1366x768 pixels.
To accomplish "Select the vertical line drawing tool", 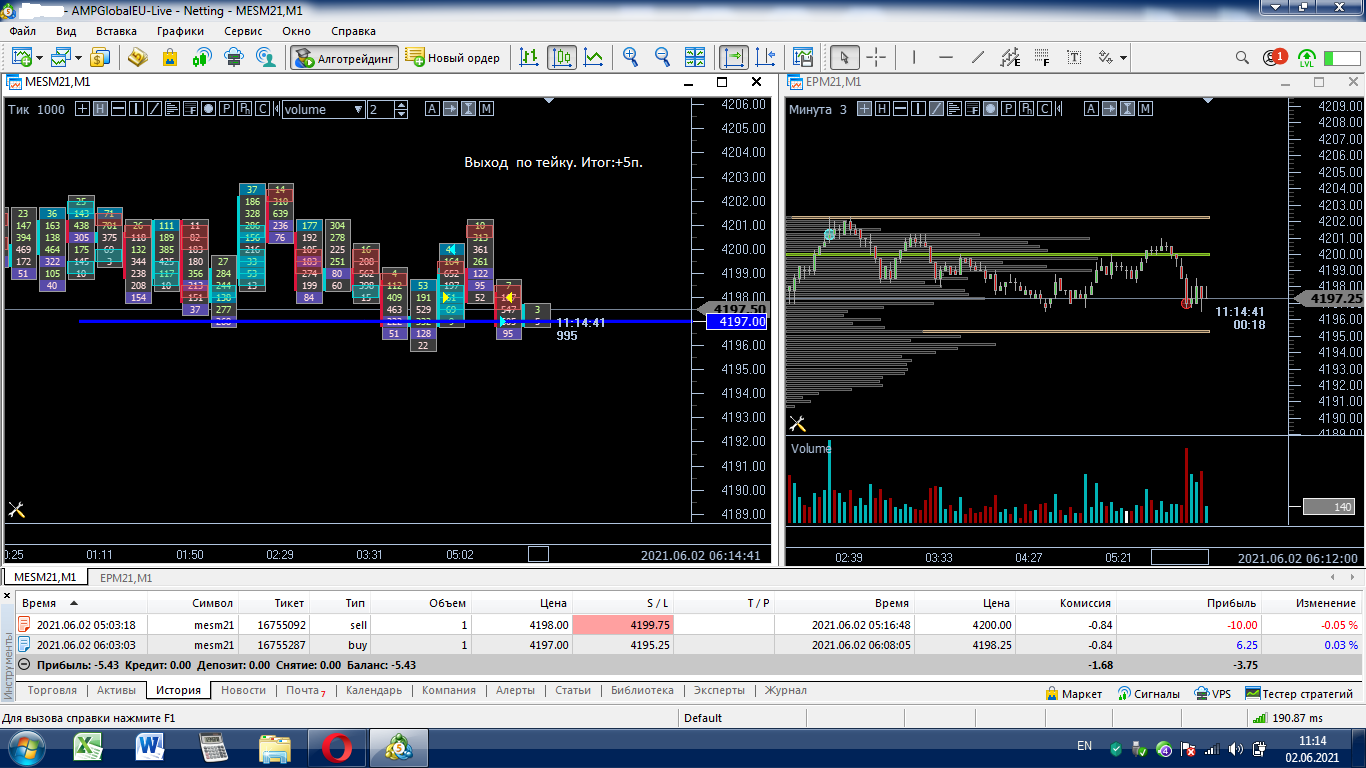I will coord(913,57).
